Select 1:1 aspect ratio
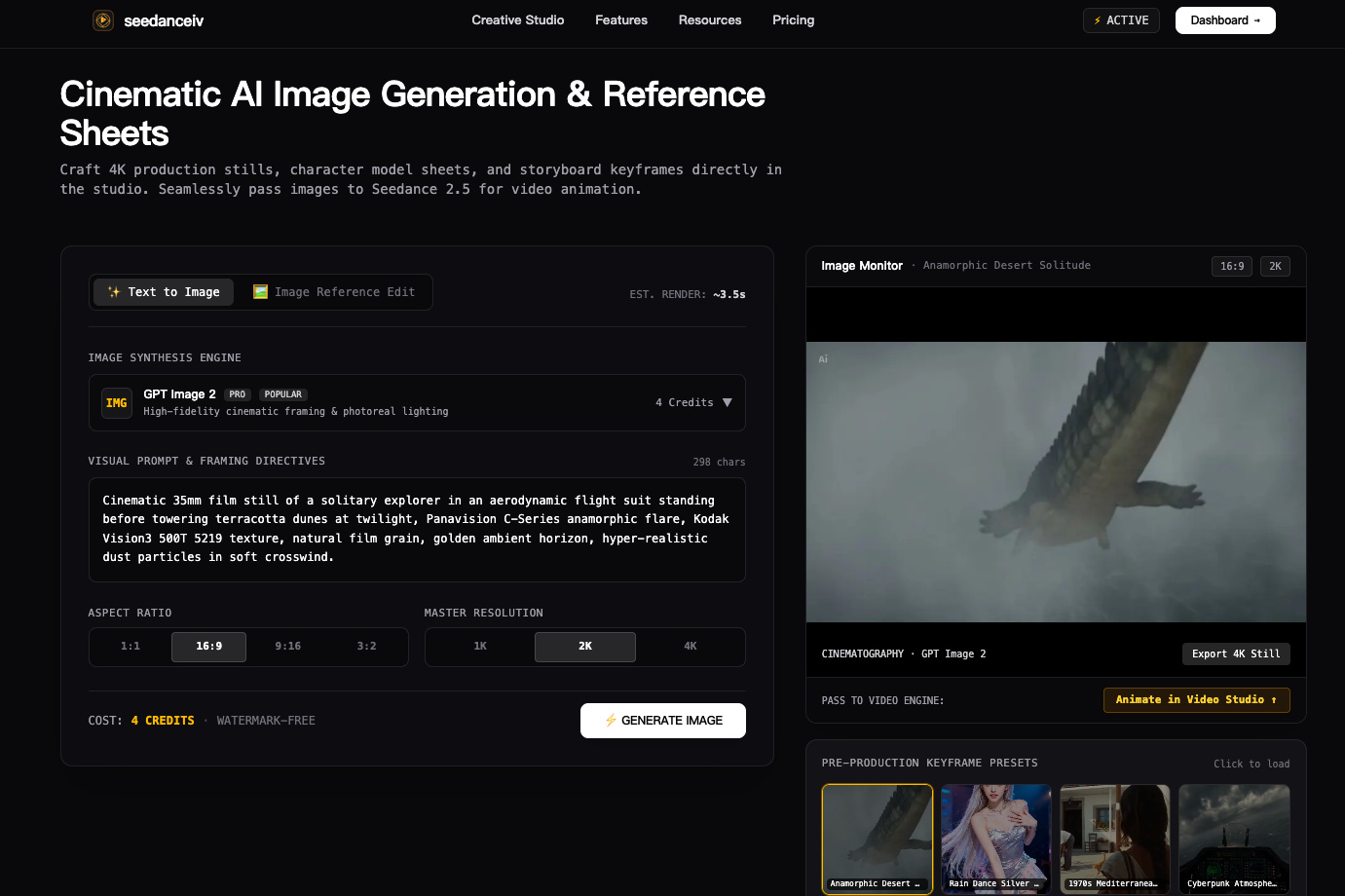The height and width of the screenshot is (896, 1345). point(131,647)
